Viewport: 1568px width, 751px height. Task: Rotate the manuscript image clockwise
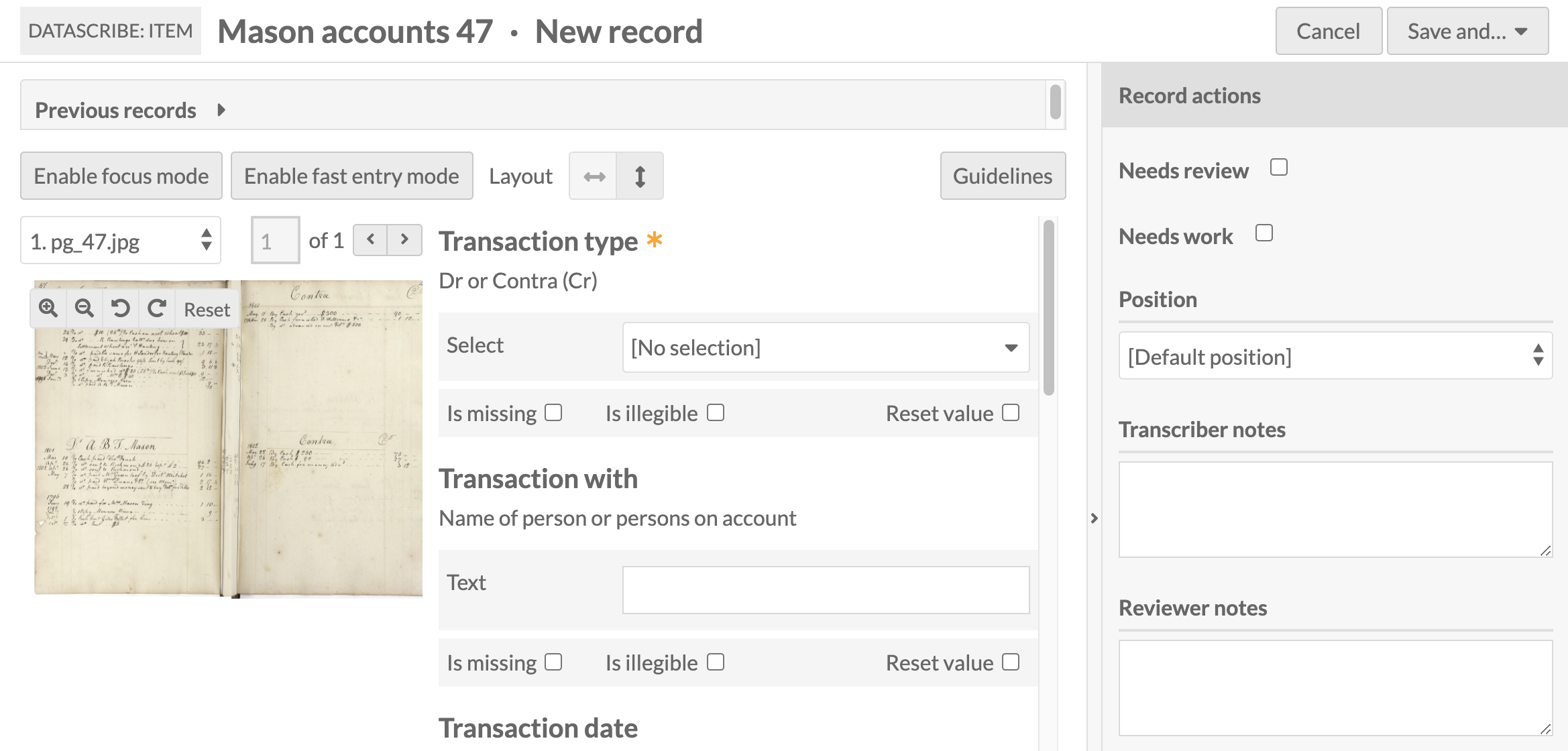tap(156, 308)
